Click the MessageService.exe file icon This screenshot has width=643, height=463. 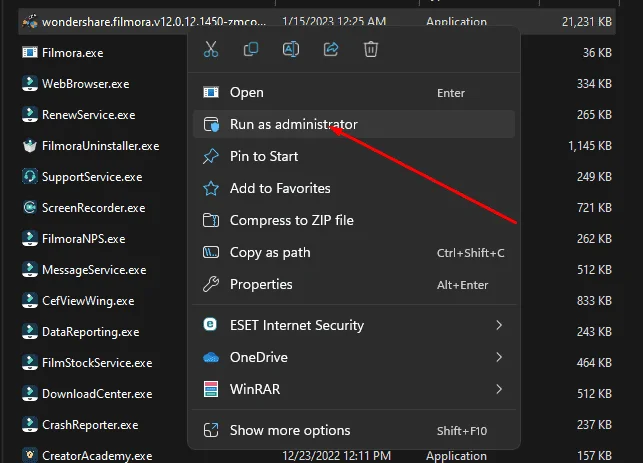pyautogui.click(x=30, y=270)
